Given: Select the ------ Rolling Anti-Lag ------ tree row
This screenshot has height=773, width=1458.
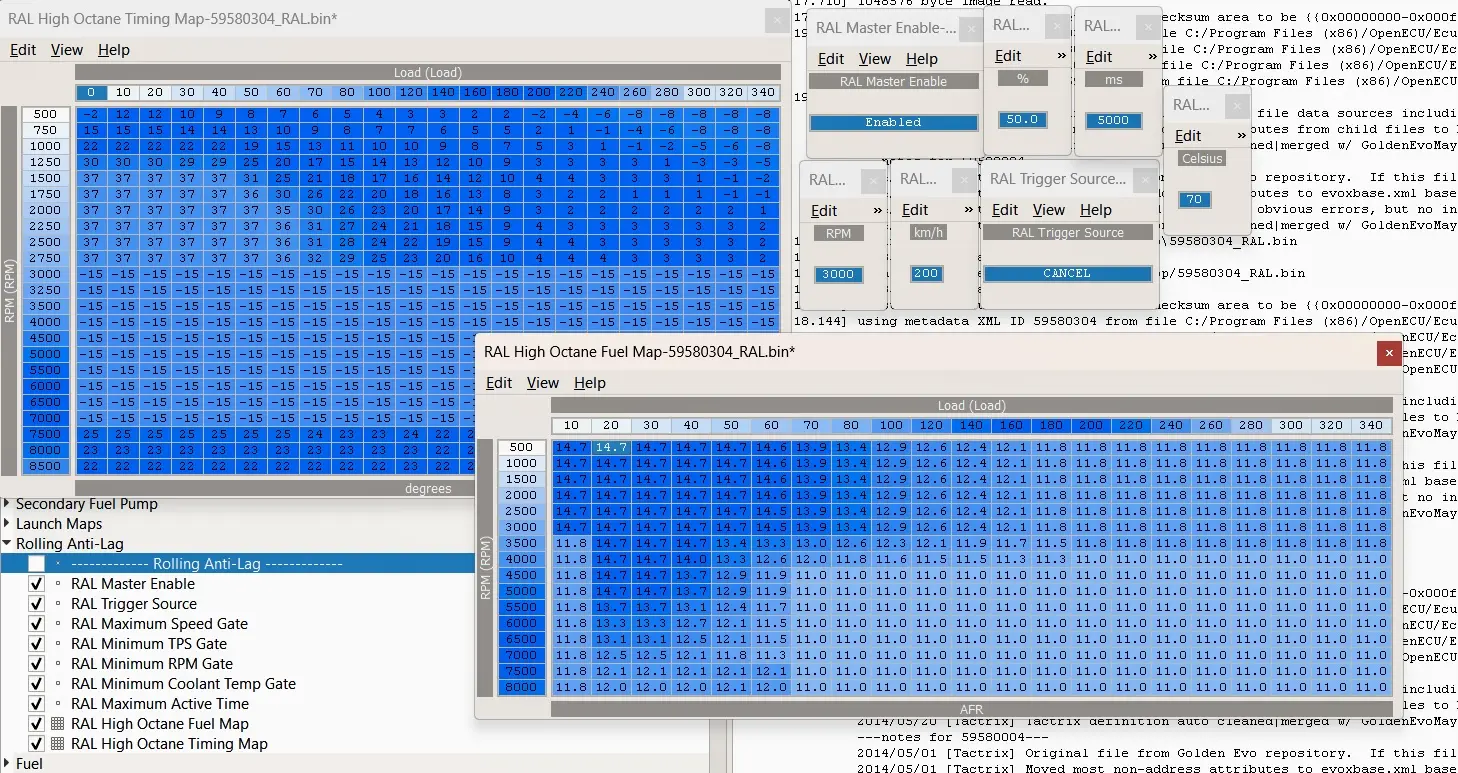Looking at the screenshot, I should (x=237, y=564).
